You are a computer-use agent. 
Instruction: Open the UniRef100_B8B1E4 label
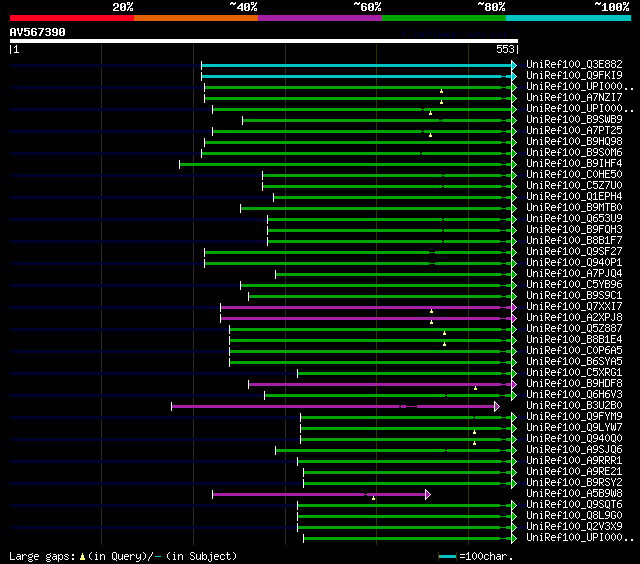point(574,340)
